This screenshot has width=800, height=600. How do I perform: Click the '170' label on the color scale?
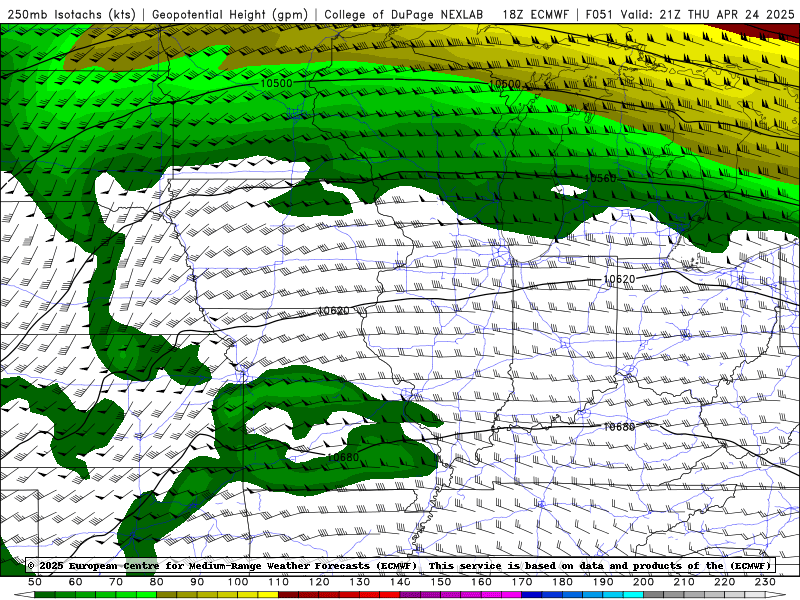point(521,582)
